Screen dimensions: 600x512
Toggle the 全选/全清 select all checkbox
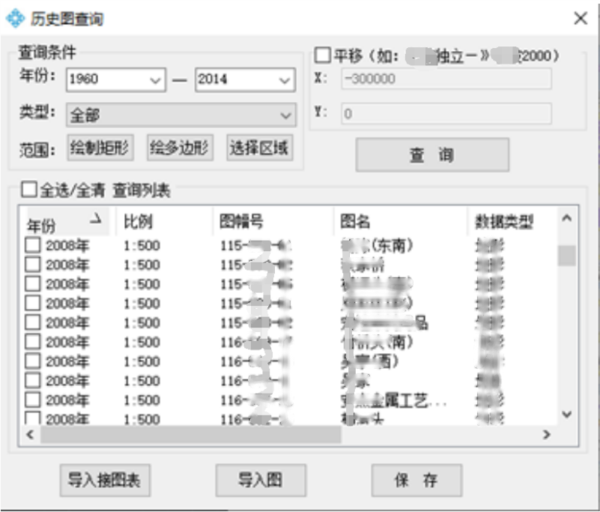point(29,189)
